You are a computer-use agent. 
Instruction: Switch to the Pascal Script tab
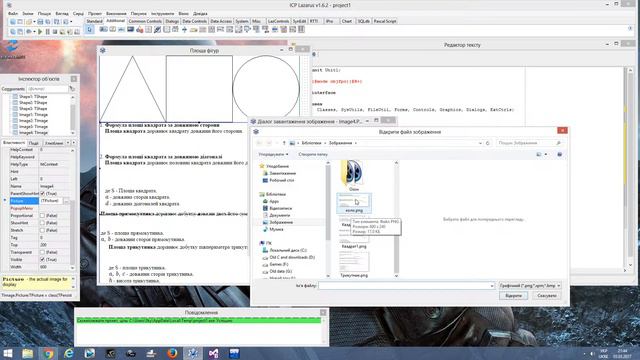[x=385, y=21]
